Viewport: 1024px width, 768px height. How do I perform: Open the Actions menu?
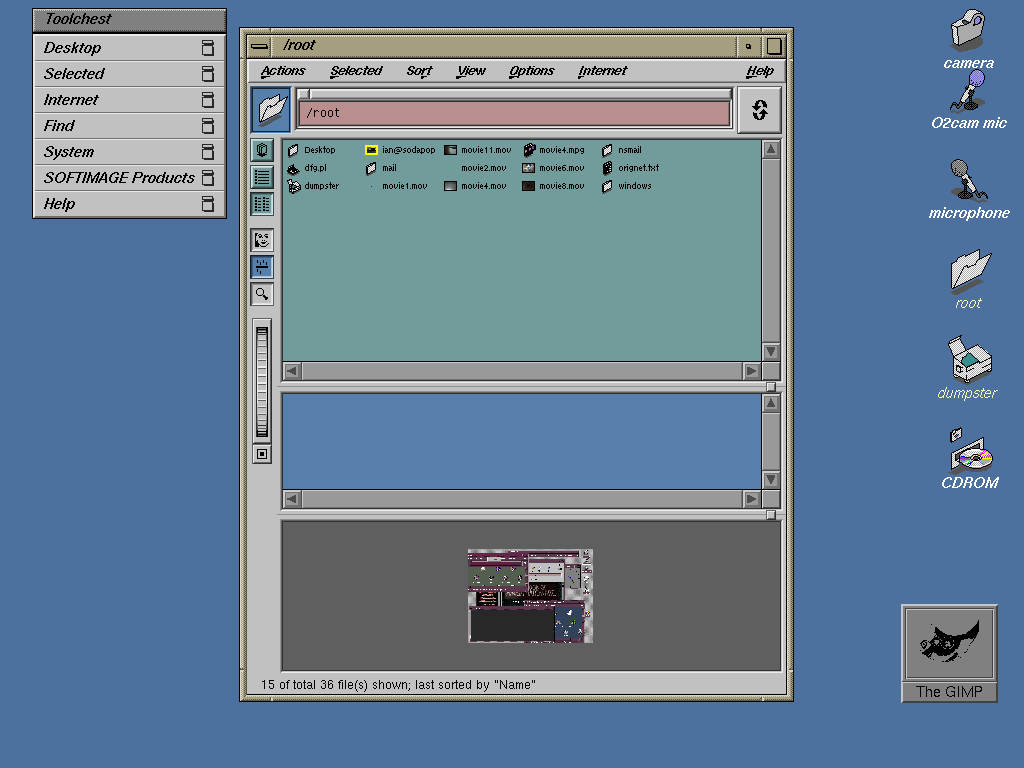tap(283, 71)
